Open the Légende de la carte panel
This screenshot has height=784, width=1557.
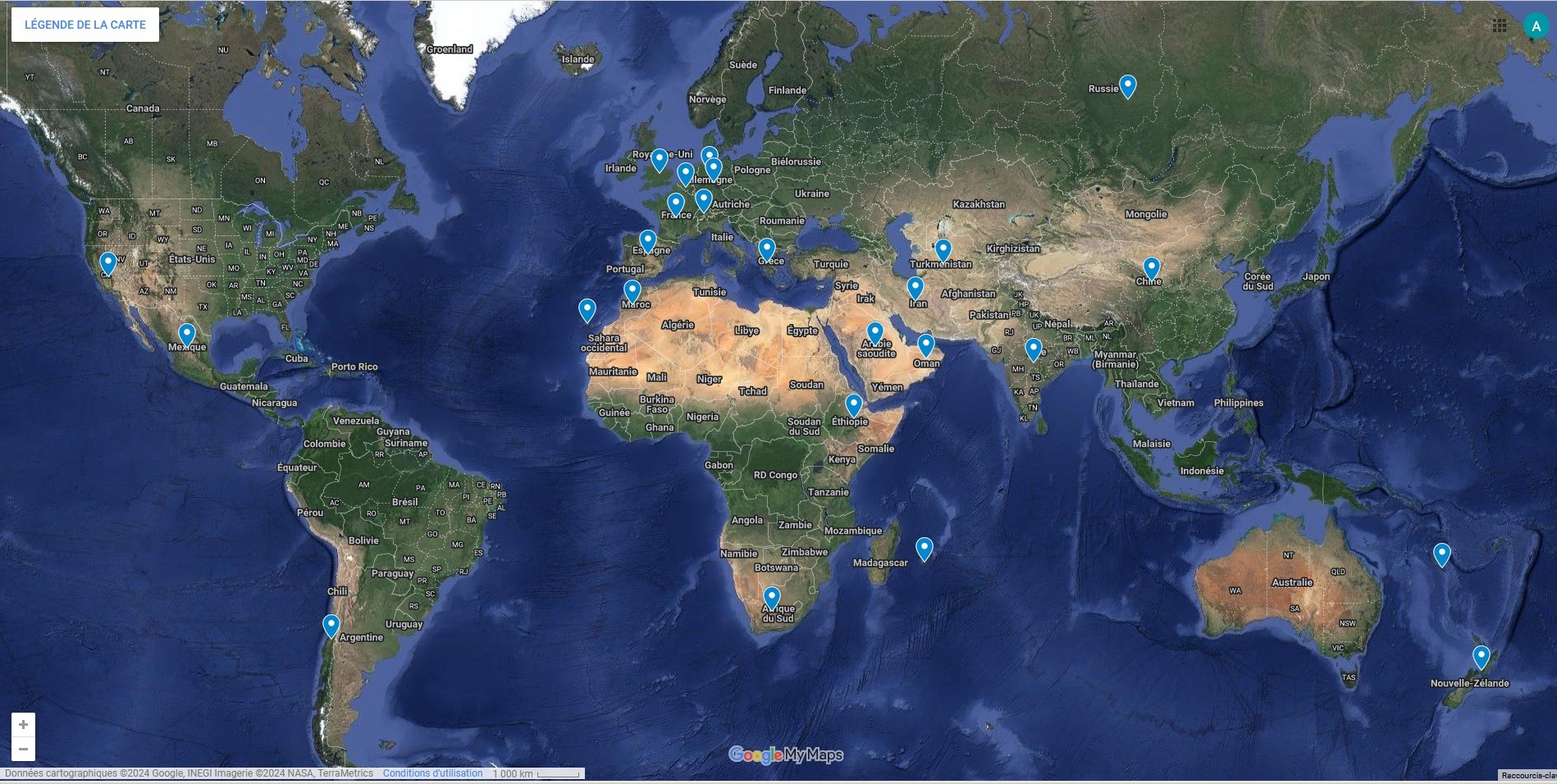click(84, 25)
